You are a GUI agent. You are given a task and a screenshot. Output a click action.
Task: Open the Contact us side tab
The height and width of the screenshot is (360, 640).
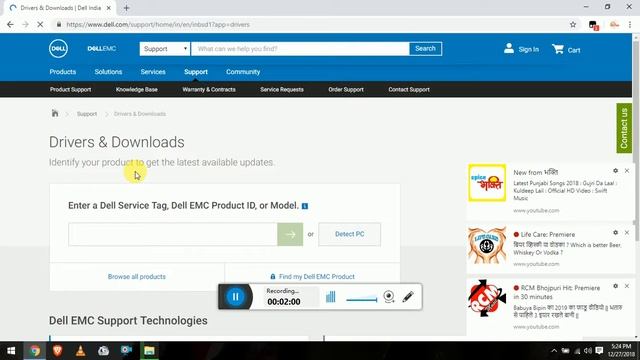(624, 128)
